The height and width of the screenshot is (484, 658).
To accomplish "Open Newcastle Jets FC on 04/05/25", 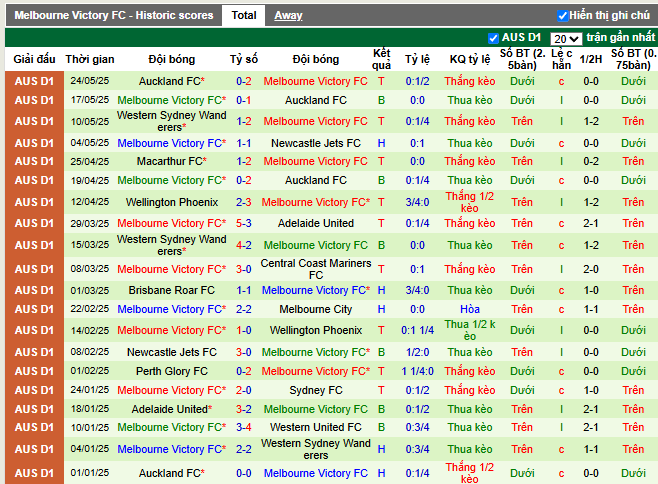I will (316, 143).
